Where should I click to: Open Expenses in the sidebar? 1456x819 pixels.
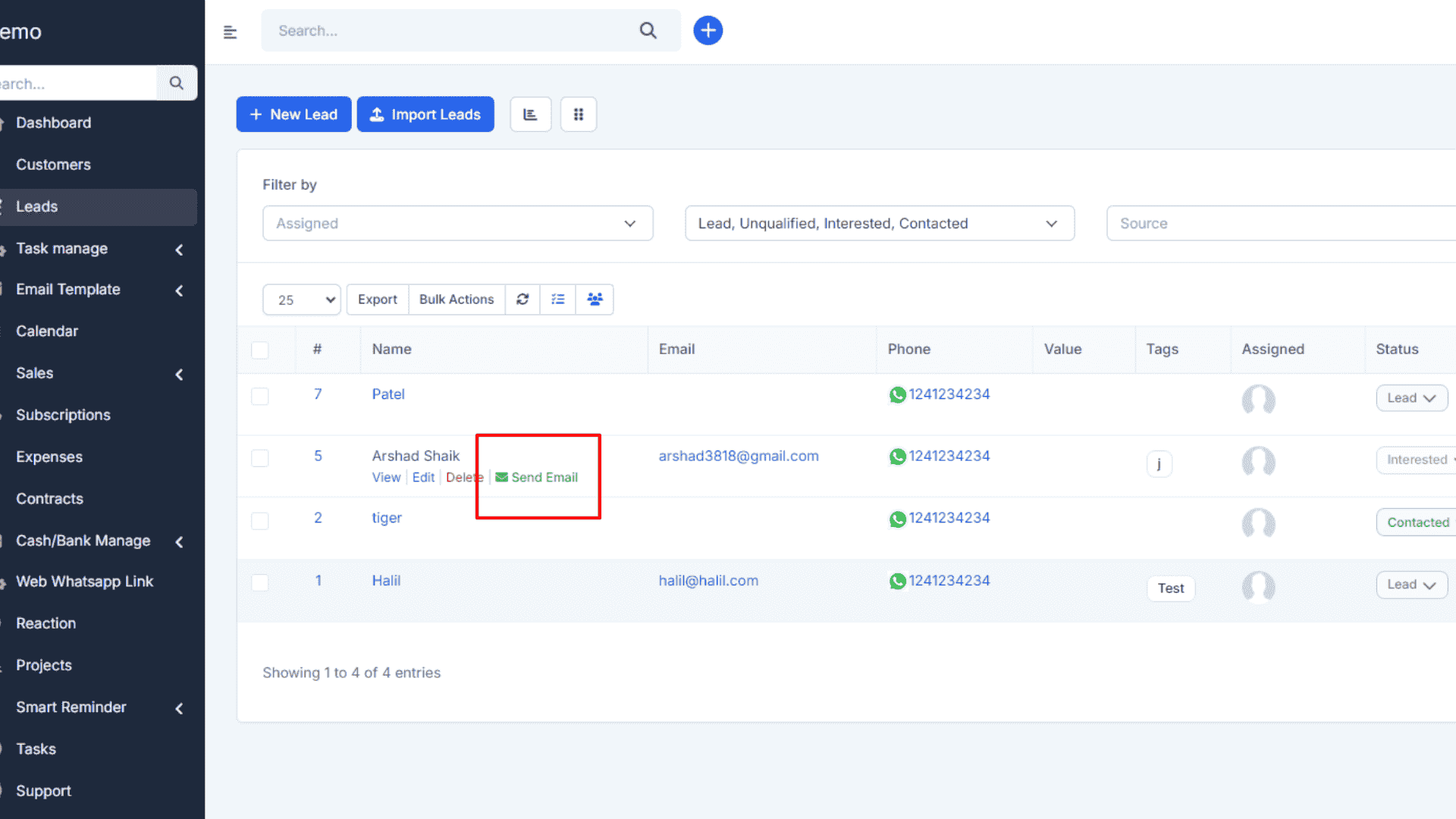(49, 457)
